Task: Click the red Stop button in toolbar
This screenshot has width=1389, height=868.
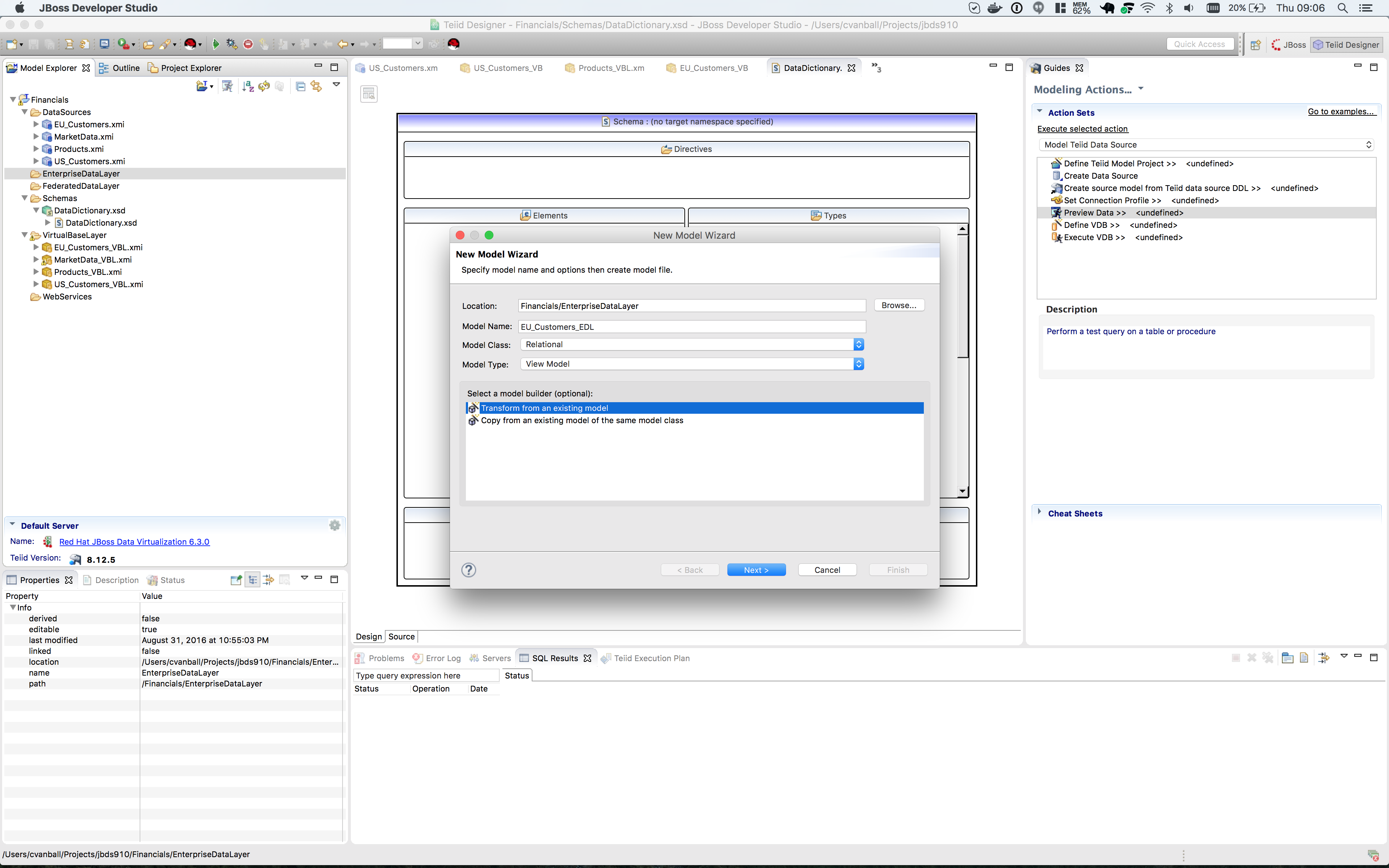Action: [x=248, y=44]
